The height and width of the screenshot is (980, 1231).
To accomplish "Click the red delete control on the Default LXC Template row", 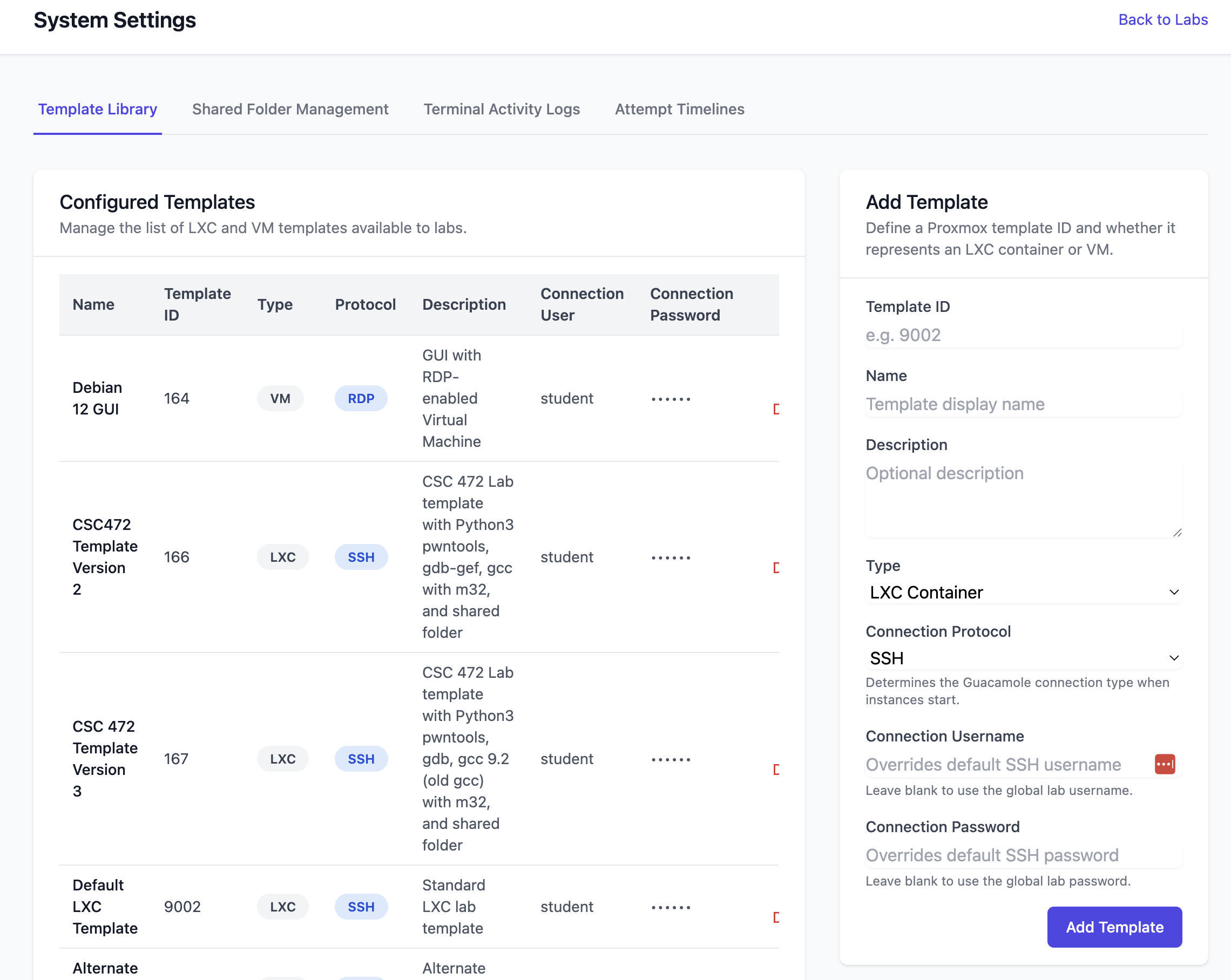I will pos(776,917).
